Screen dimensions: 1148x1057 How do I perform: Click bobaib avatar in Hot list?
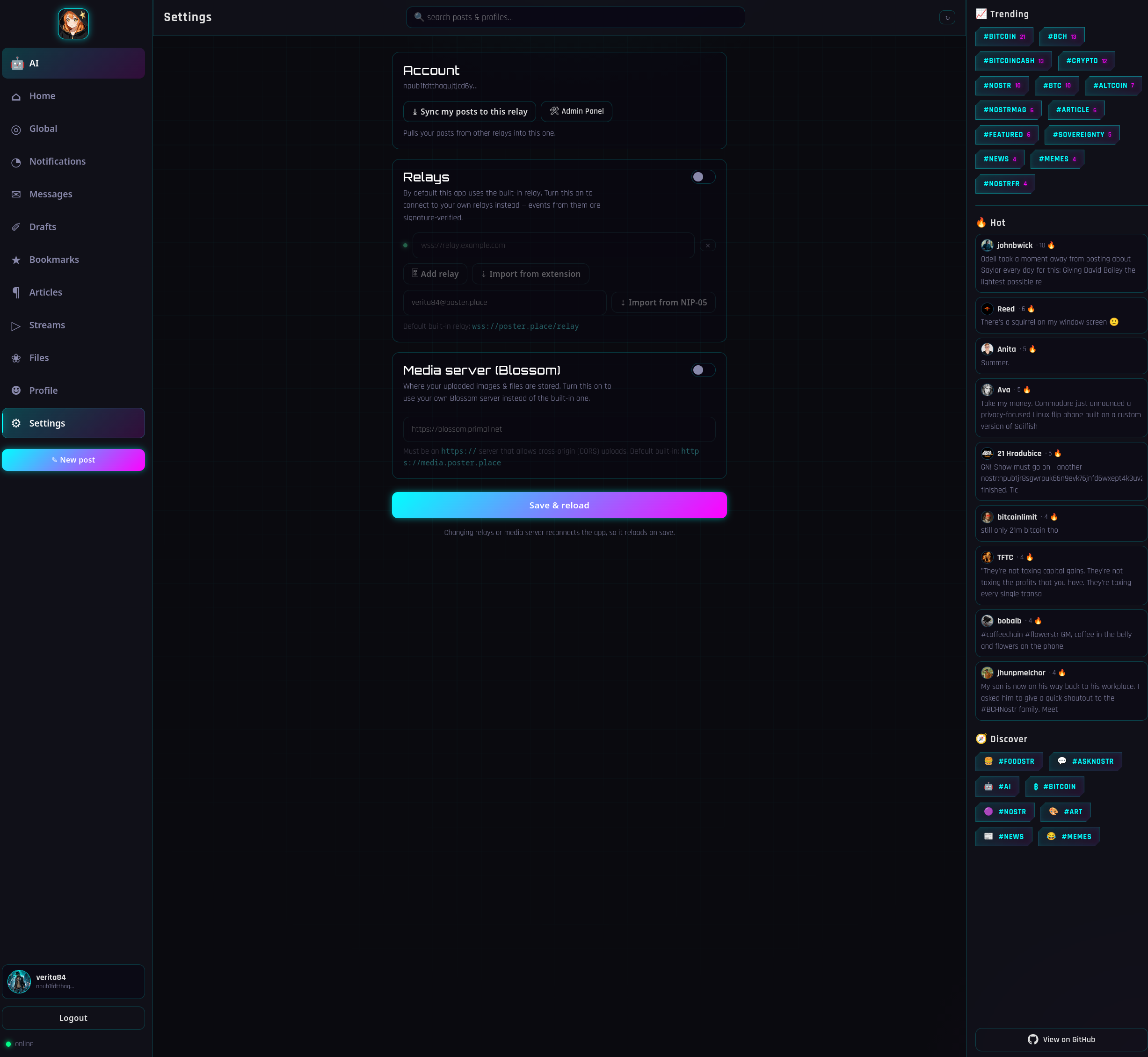(x=987, y=621)
